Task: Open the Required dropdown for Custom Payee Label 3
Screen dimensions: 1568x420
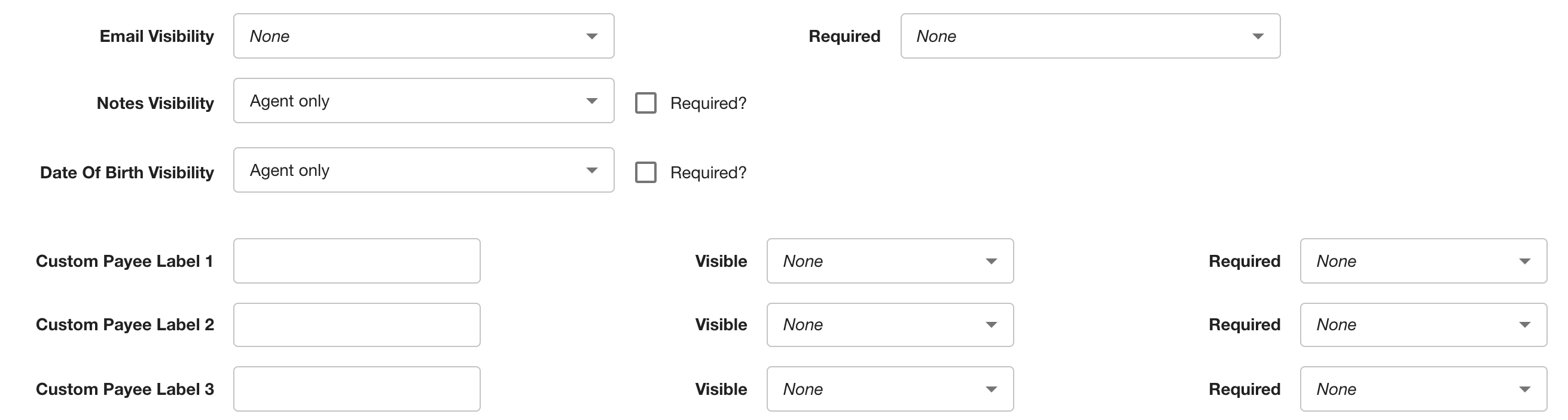Action: pos(1422,388)
